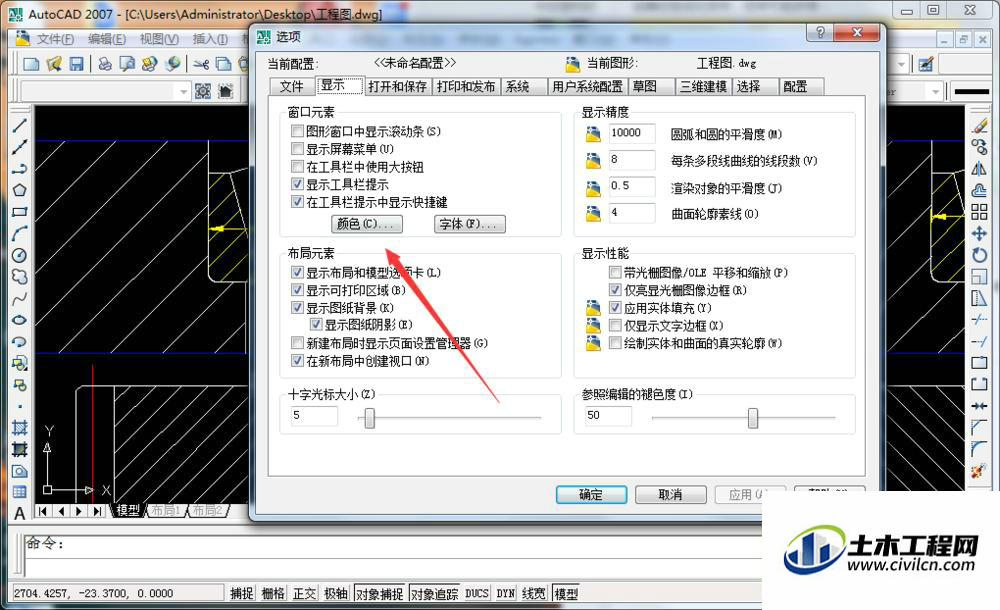This screenshot has width=1000, height=610.
Task: Uncheck 显示工具栏提示 checkbox
Action: click(x=297, y=184)
